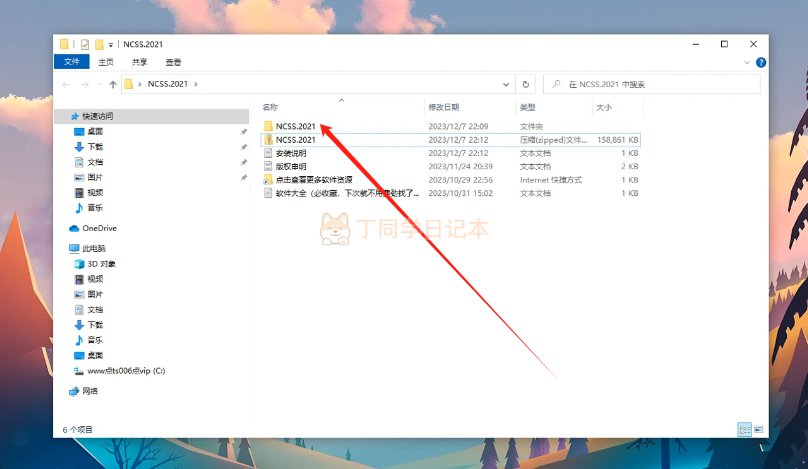Click the NCSS.2021 breadcrumb in address bar
Image resolution: width=808 pixels, height=469 pixels.
167,84
